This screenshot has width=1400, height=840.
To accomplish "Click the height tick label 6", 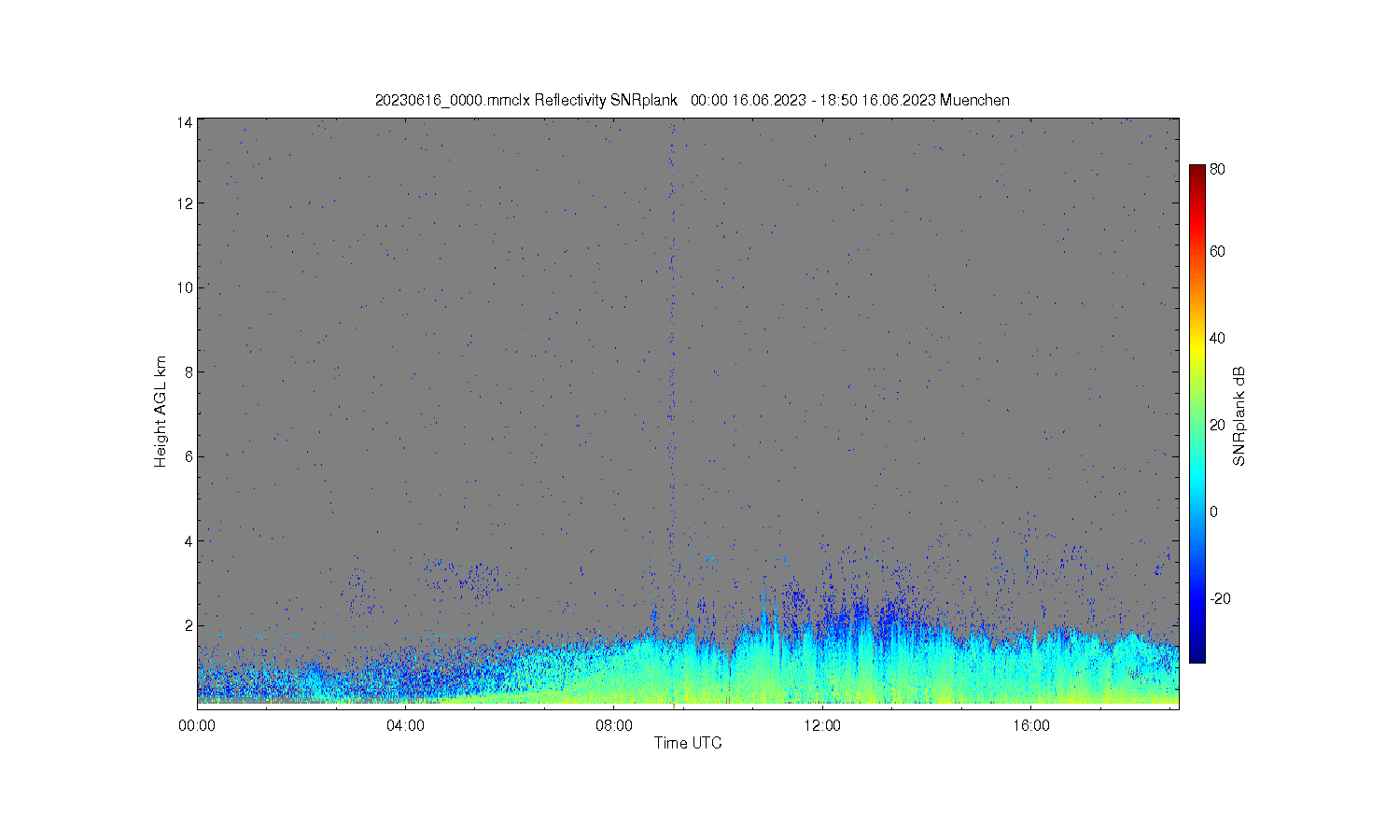I will pyautogui.click(x=189, y=456).
